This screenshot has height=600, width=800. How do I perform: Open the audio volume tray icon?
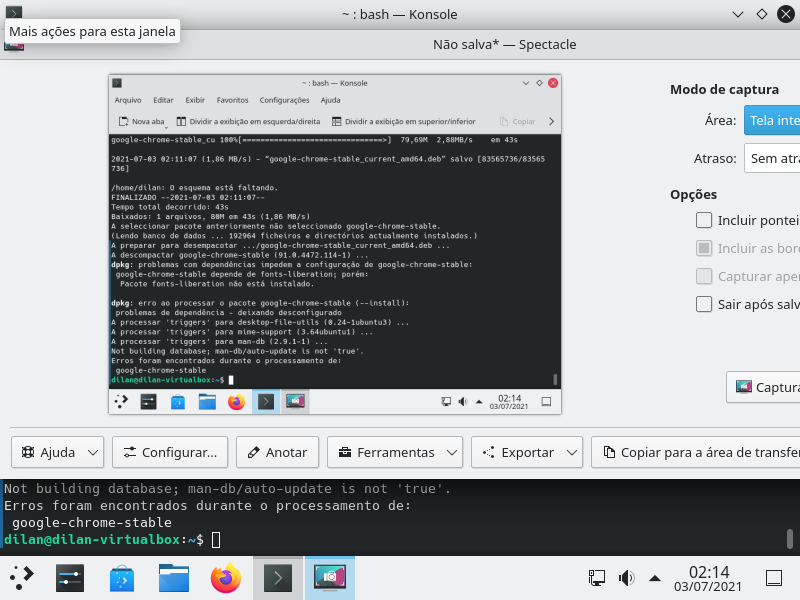[x=626, y=578]
